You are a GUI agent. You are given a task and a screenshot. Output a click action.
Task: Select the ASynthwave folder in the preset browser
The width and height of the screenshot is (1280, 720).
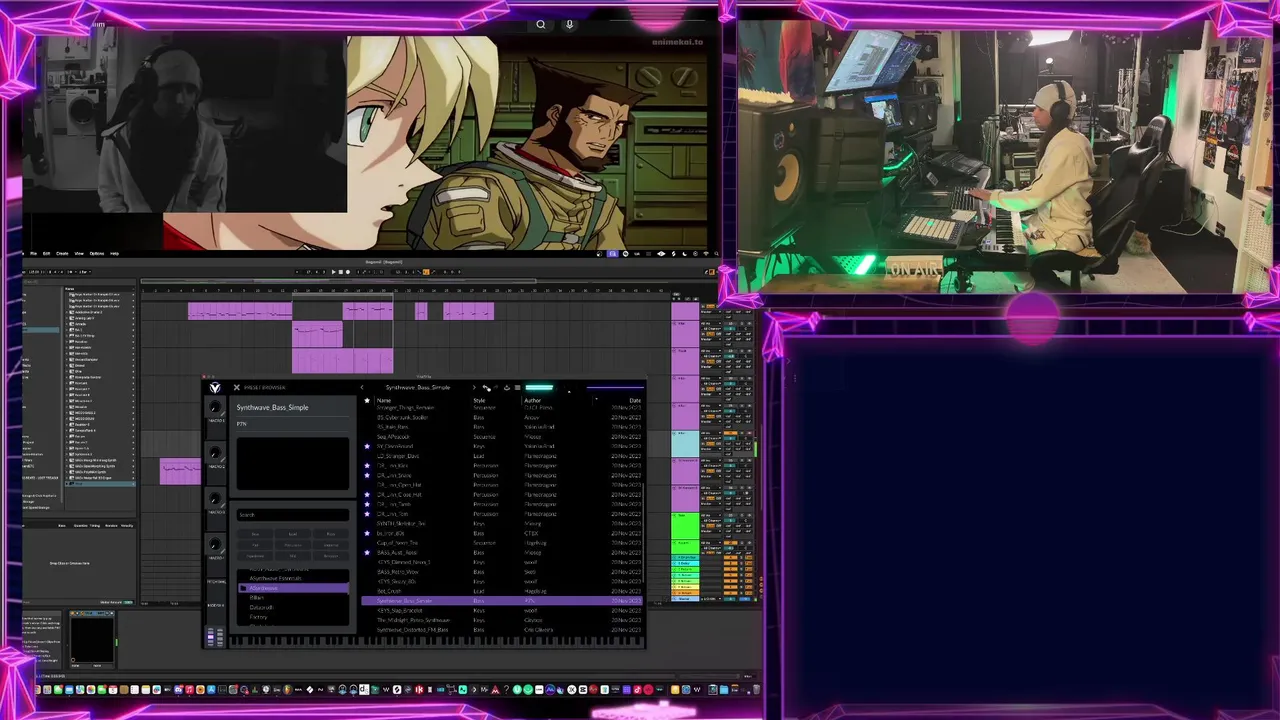tap(293, 588)
